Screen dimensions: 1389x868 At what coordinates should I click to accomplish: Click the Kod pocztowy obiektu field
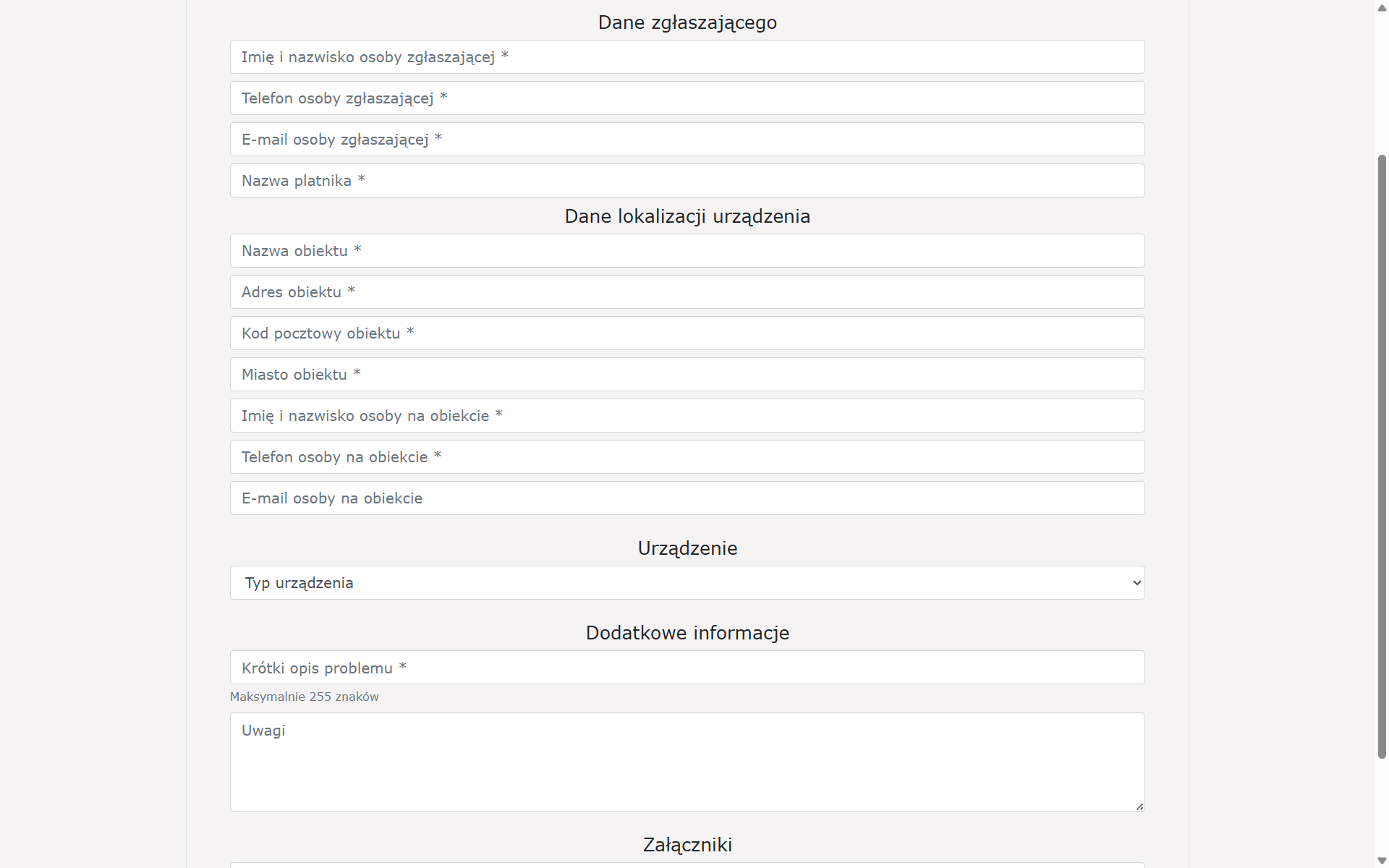pos(687,333)
